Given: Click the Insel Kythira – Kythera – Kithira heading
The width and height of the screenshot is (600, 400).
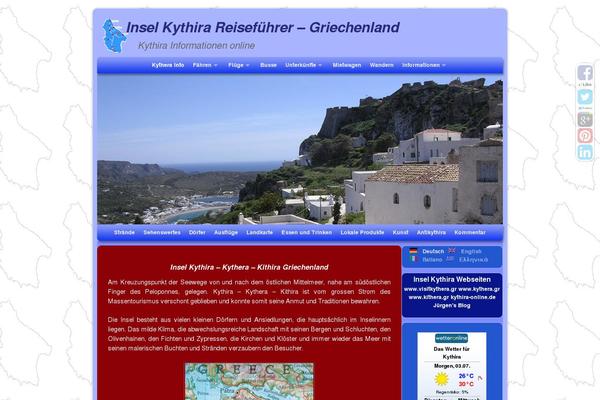Looking at the screenshot, I should (249, 267).
